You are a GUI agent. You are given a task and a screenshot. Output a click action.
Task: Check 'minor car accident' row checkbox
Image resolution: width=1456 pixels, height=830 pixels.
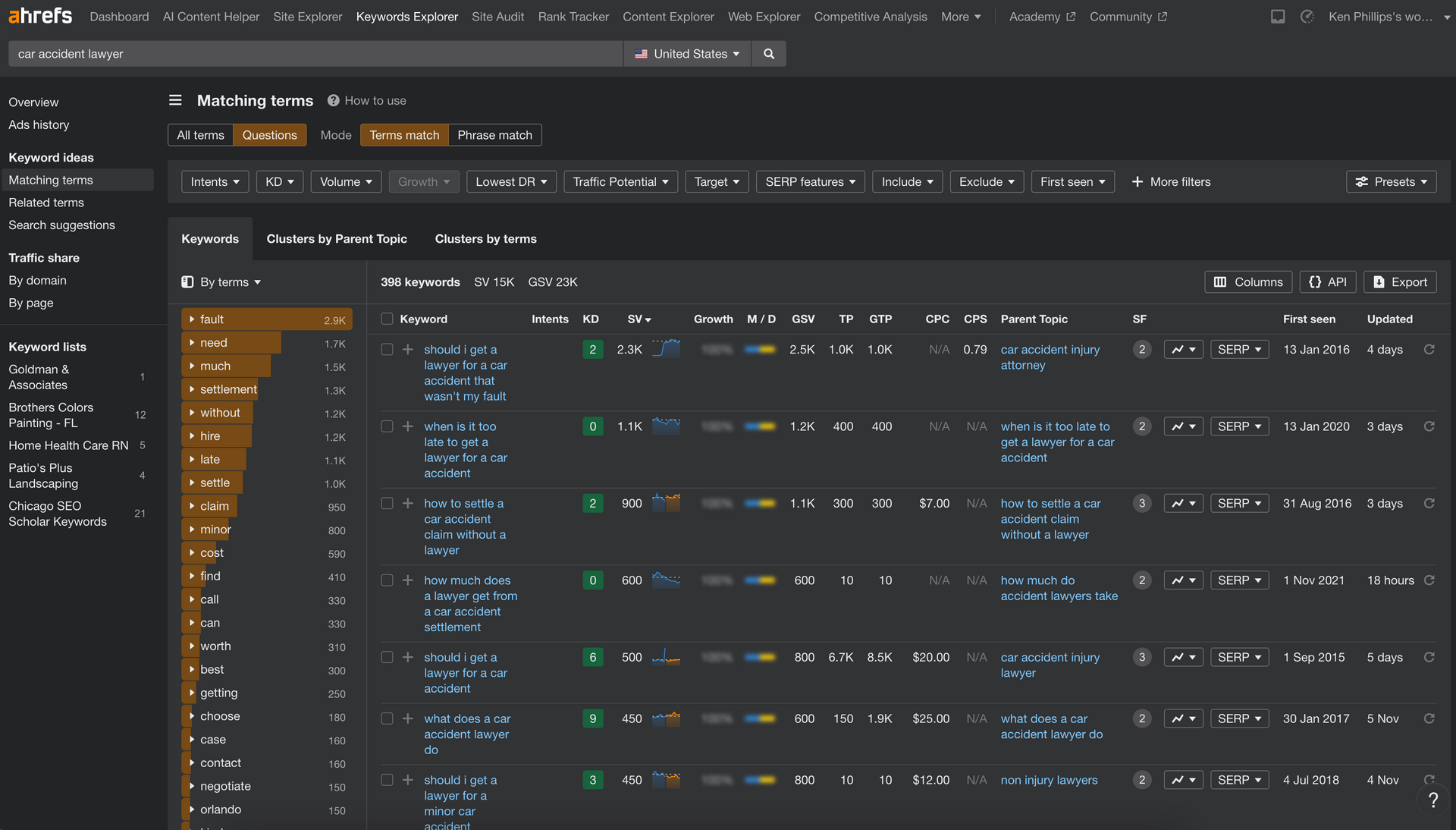(387, 780)
